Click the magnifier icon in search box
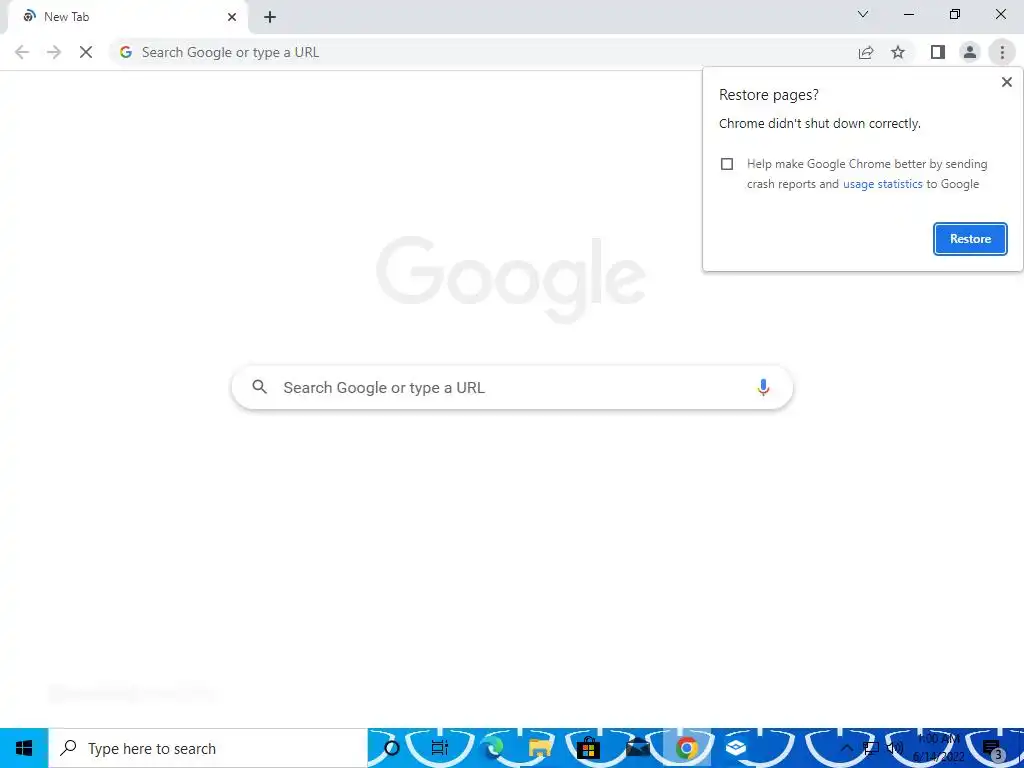Screen dimensions: 1024x768 point(259,387)
